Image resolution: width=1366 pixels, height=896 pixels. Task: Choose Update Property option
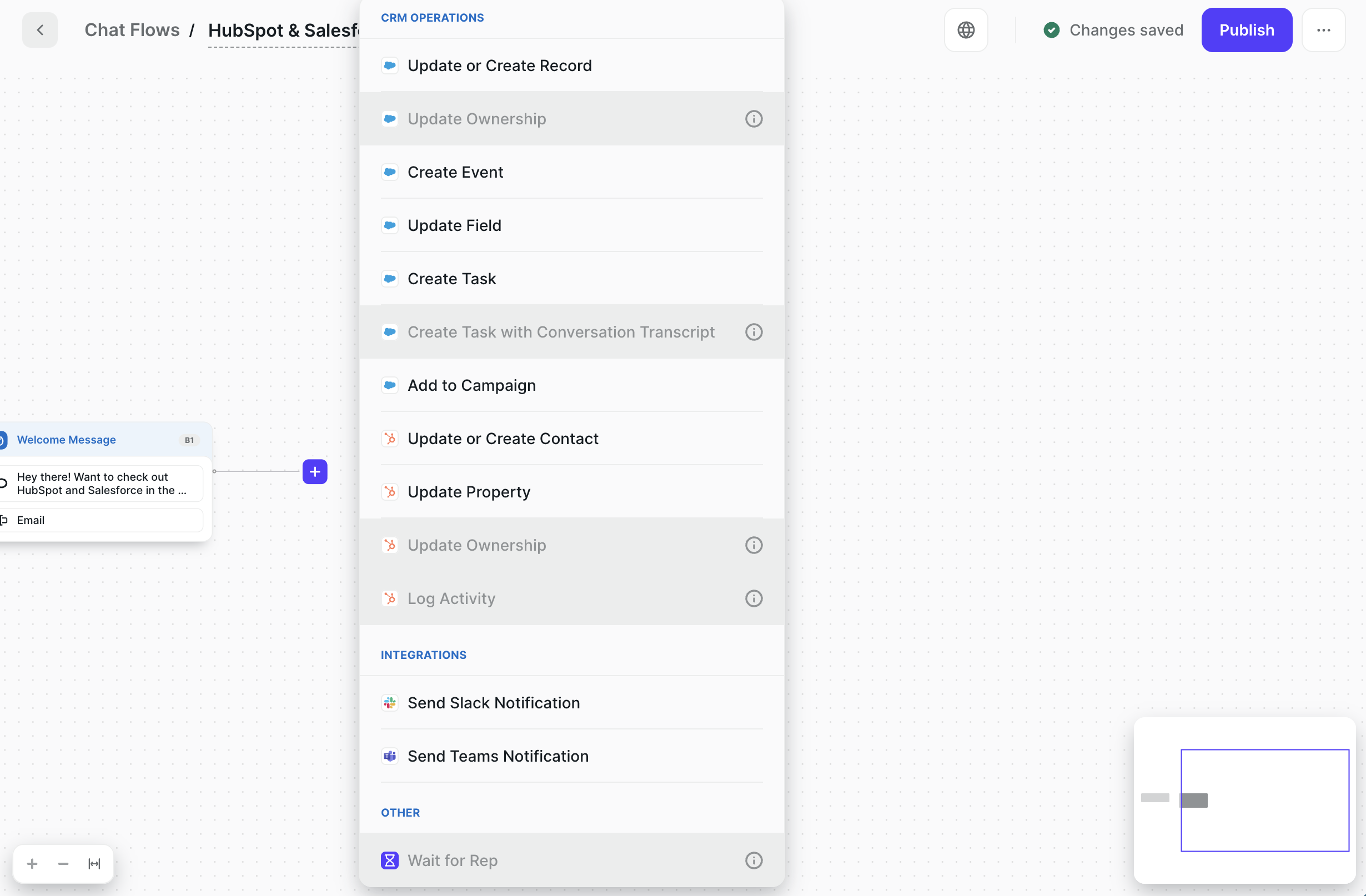pyautogui.click(x=571, y=492)
